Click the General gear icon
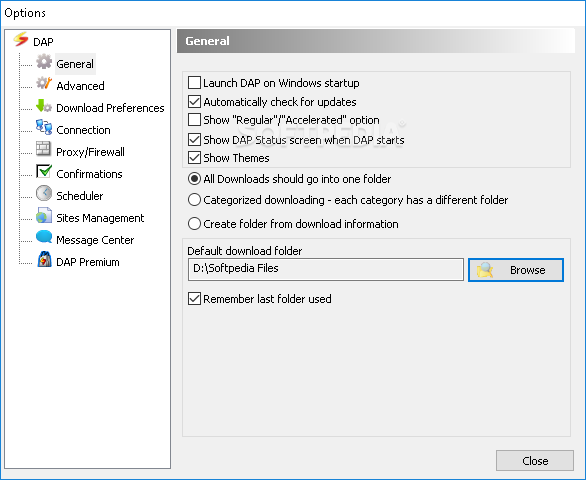Image resolution: width=586 pixels, height=480 pixels. coord(44,62)
